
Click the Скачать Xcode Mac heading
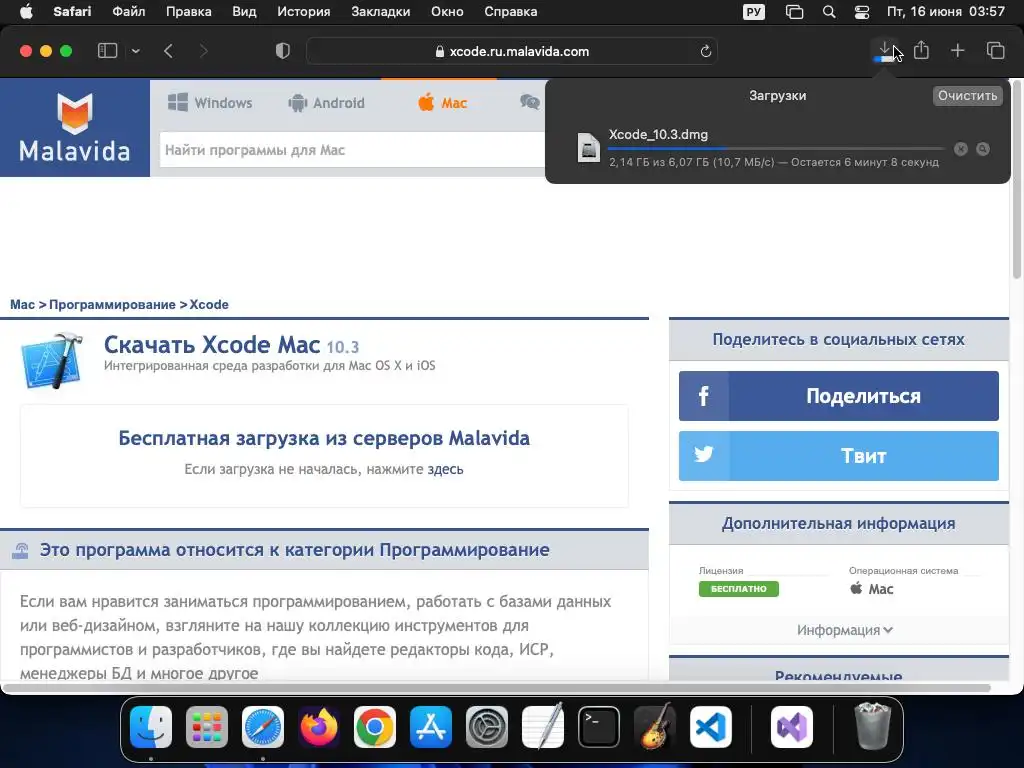point(212,345)
